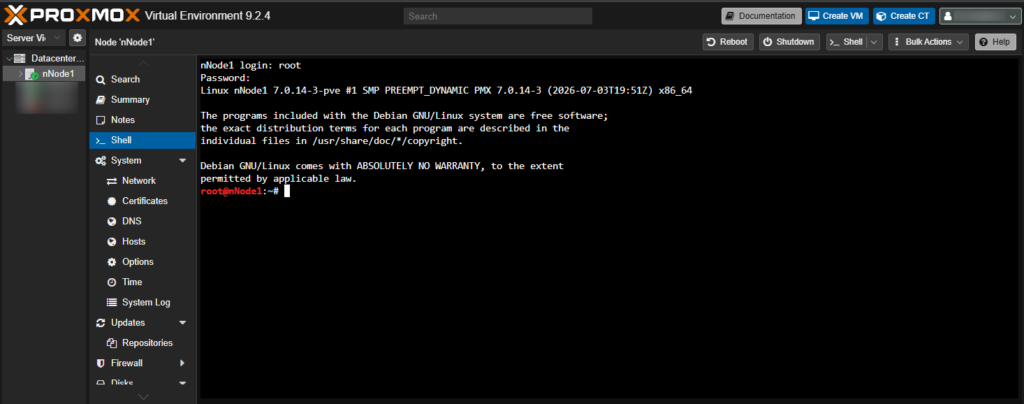Reboot the node with Reboot button
Image resolution: width=1024 pixels, height=404 pixels.
tap(728, 42)
